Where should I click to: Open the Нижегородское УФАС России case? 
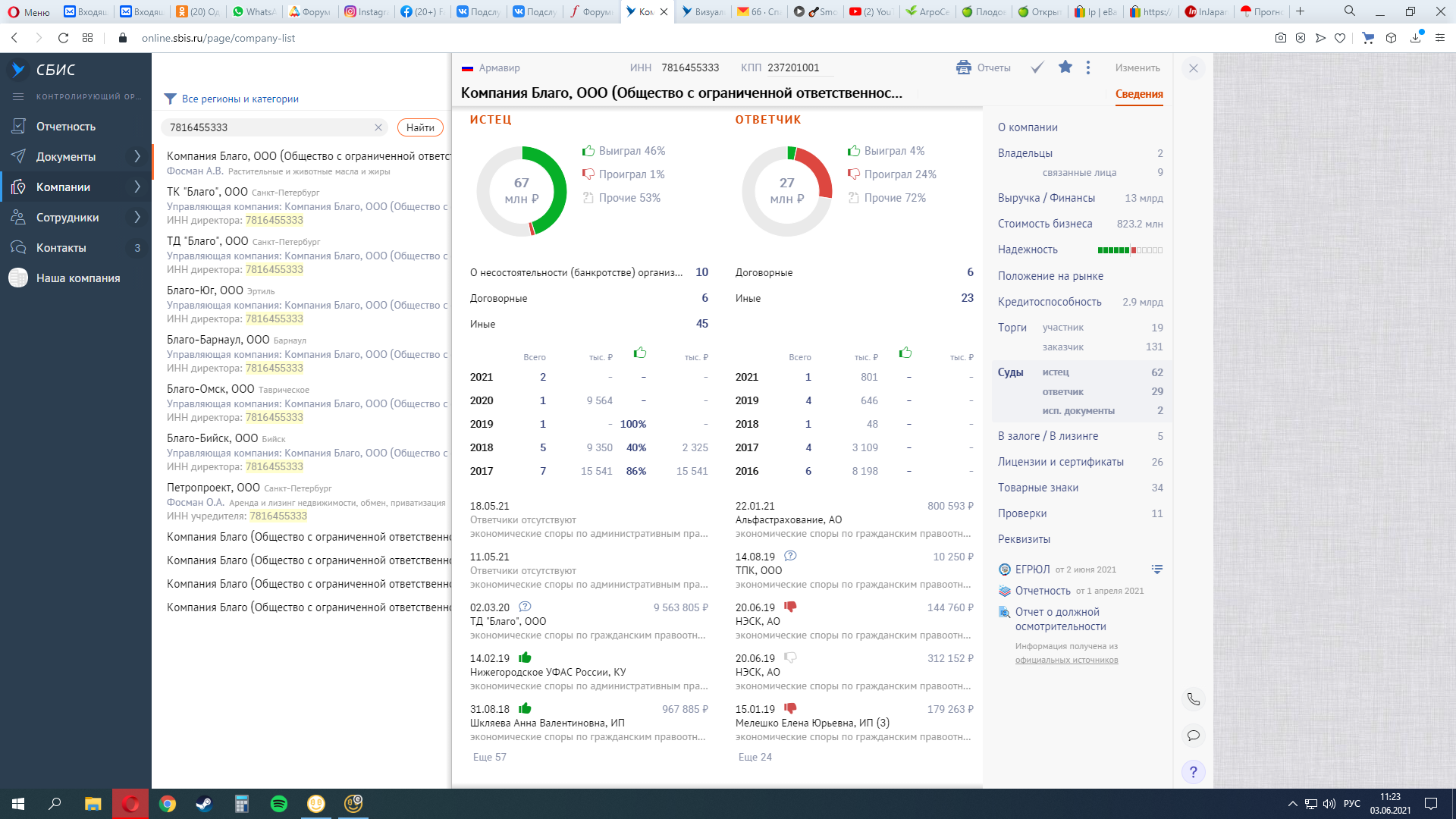[x=548, y=672]
